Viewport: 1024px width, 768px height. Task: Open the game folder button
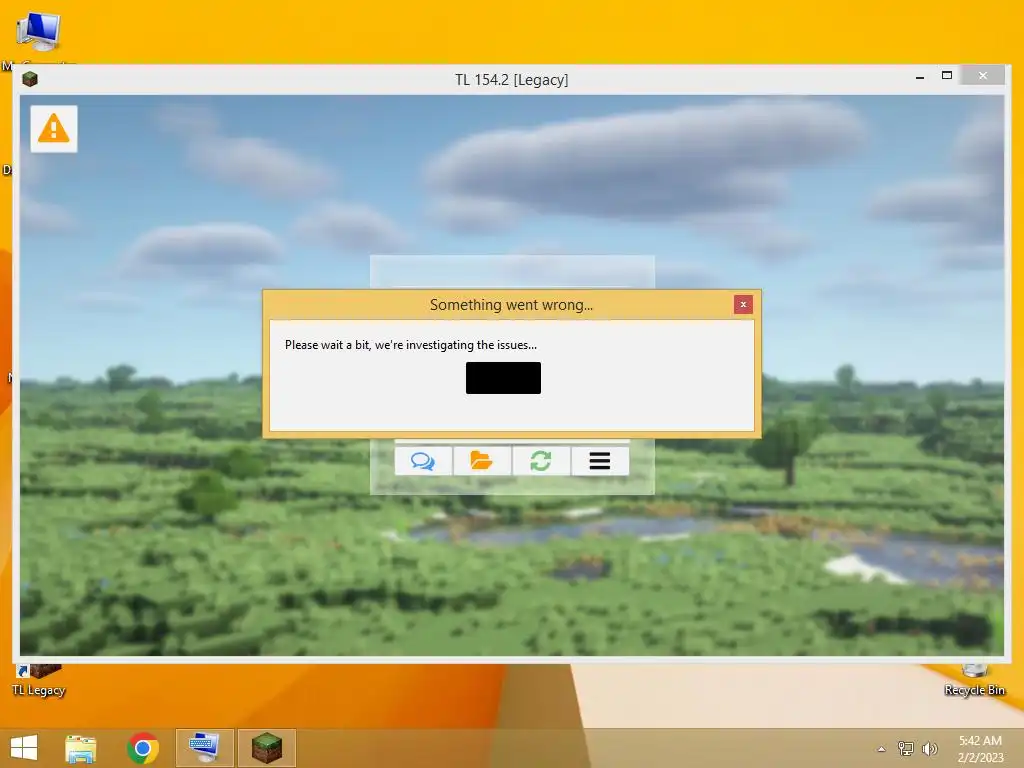point(482,461)
